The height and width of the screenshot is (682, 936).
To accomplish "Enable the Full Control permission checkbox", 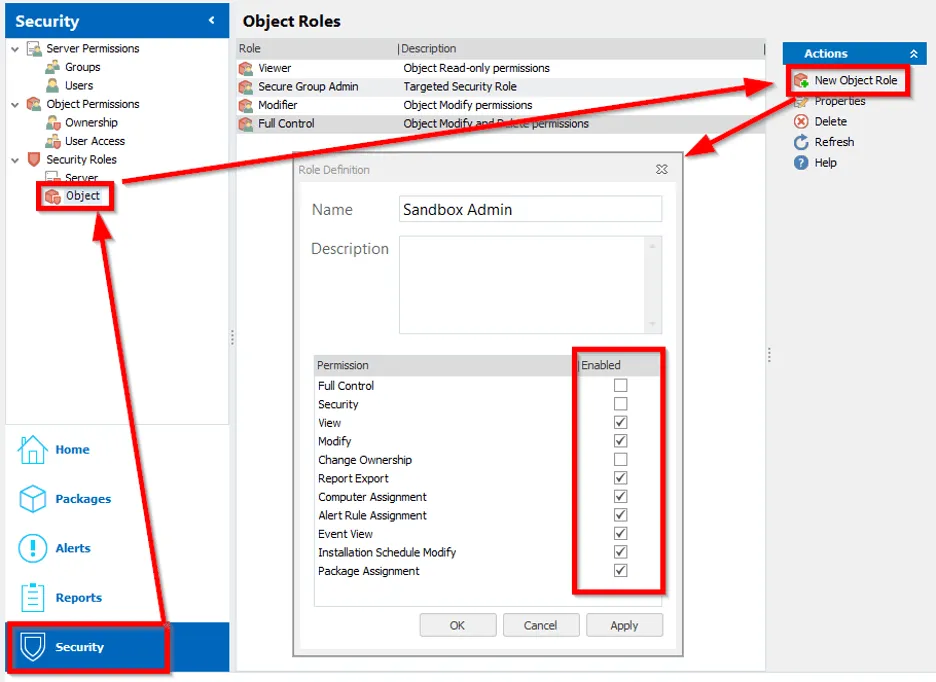I will click(621, 386).
